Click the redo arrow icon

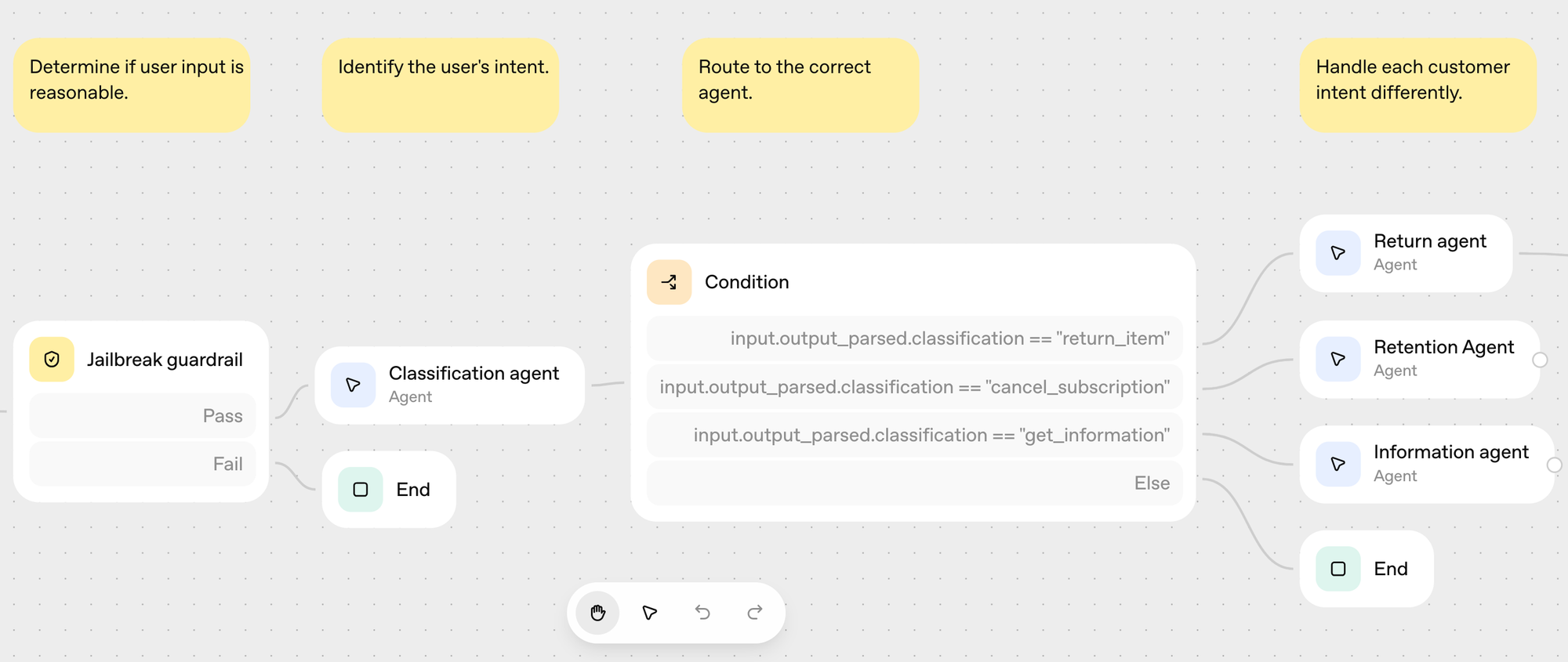pyautogui.click(x=755, y=613)
